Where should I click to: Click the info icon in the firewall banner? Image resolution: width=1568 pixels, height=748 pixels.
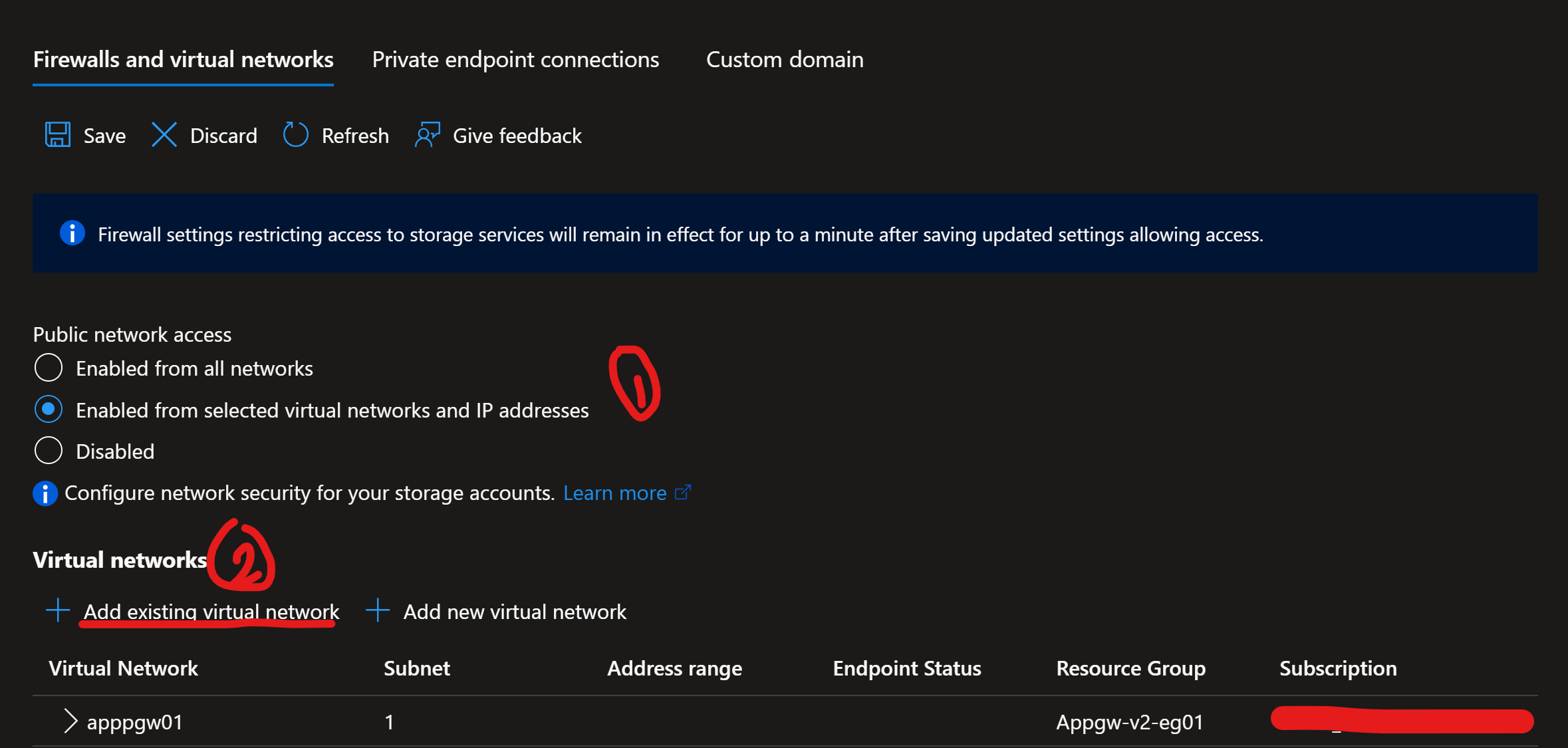[72, 233]
